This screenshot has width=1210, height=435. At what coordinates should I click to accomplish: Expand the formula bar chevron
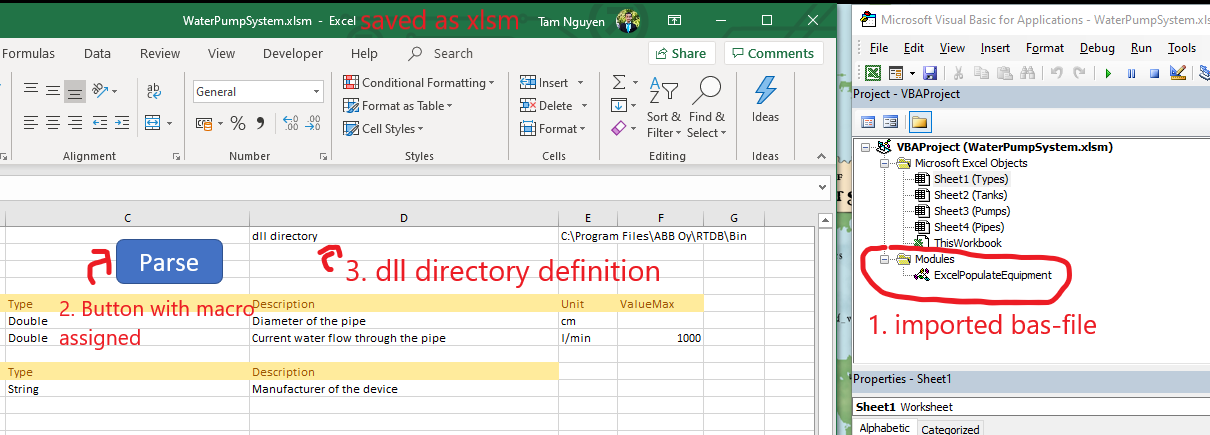(823, 186)
